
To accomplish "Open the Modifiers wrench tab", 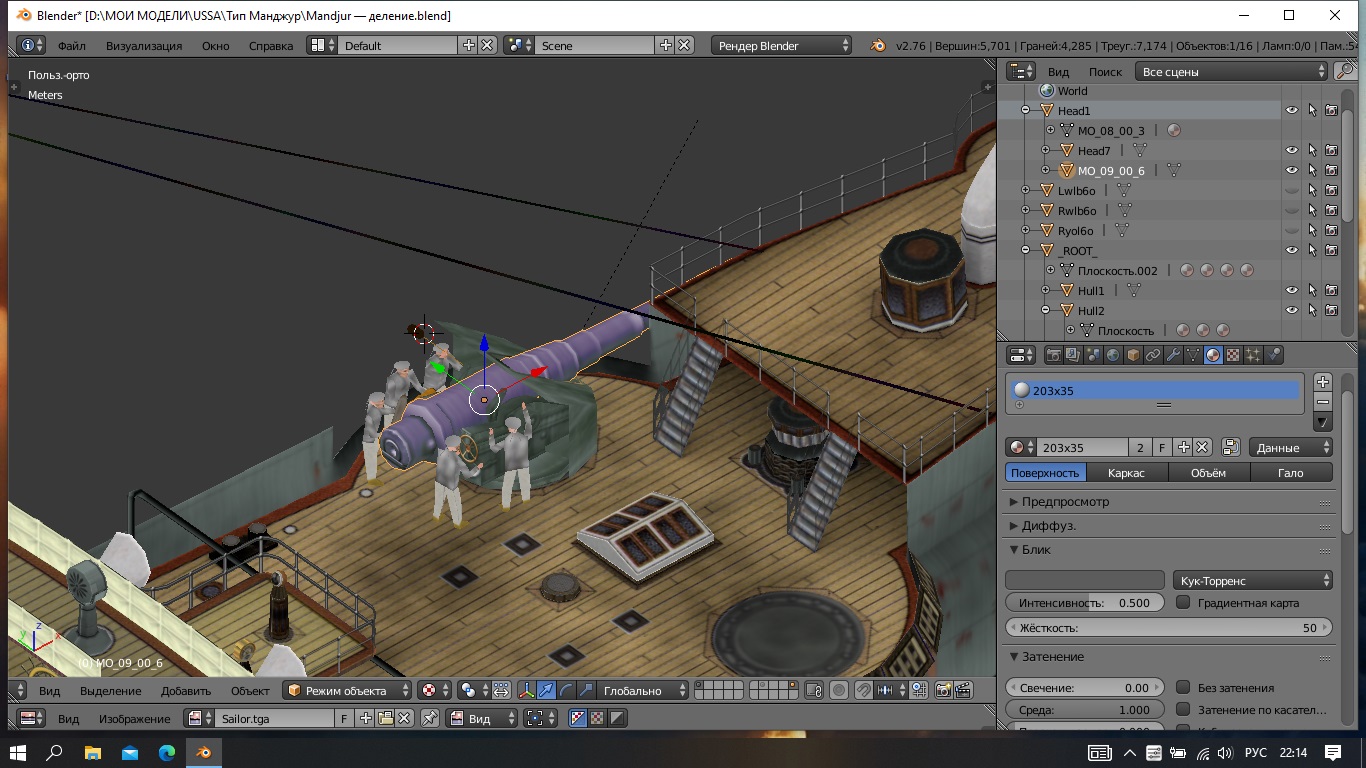I will tap(1173, 355).
